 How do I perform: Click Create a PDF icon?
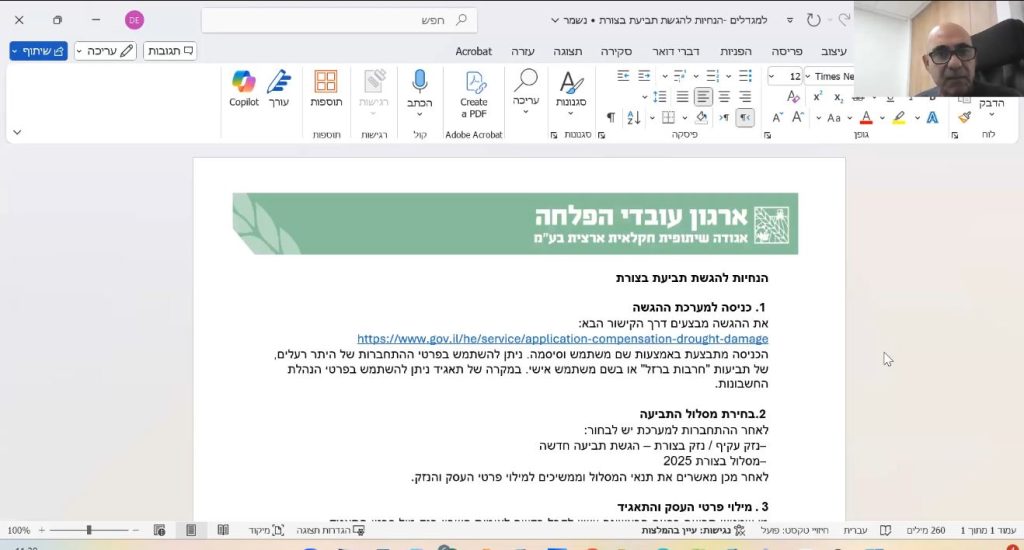[474, 88]
